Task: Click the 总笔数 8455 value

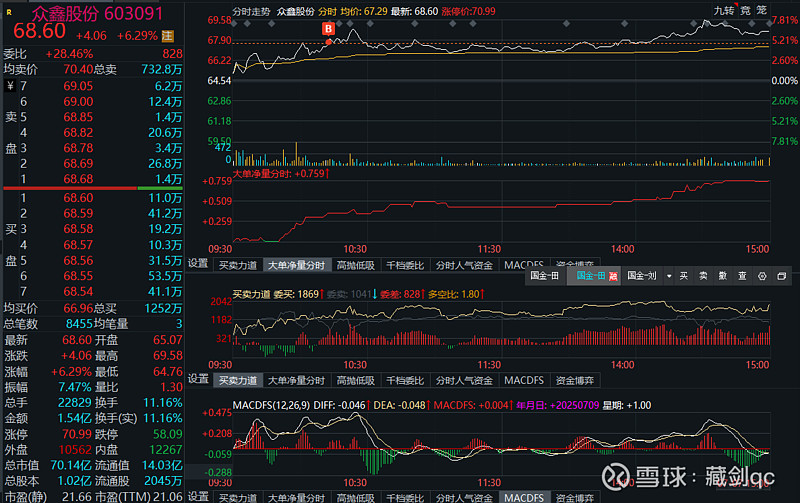Action: (x=79, y=324)
